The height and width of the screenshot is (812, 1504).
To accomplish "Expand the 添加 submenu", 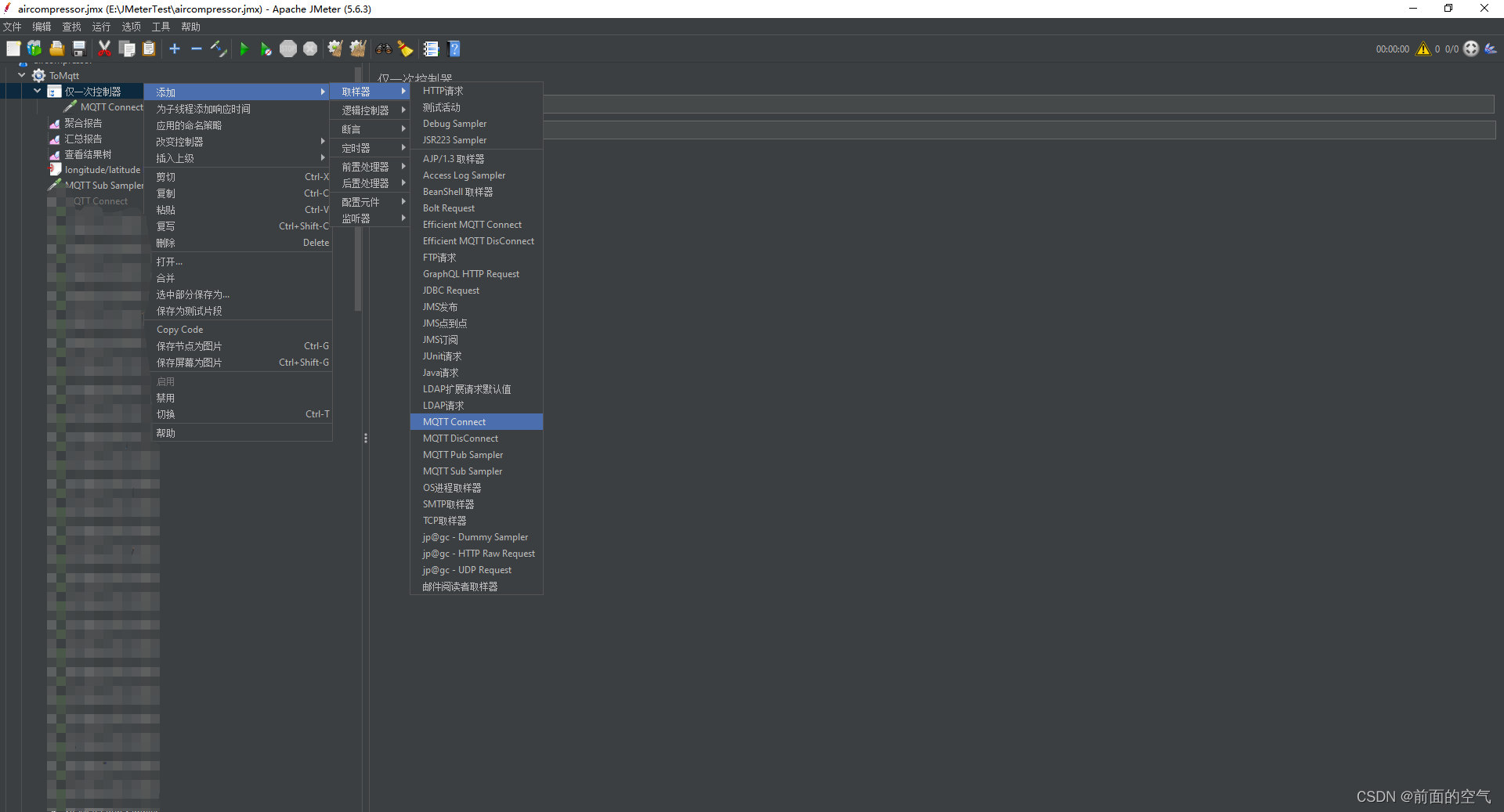I will (238, 92).
